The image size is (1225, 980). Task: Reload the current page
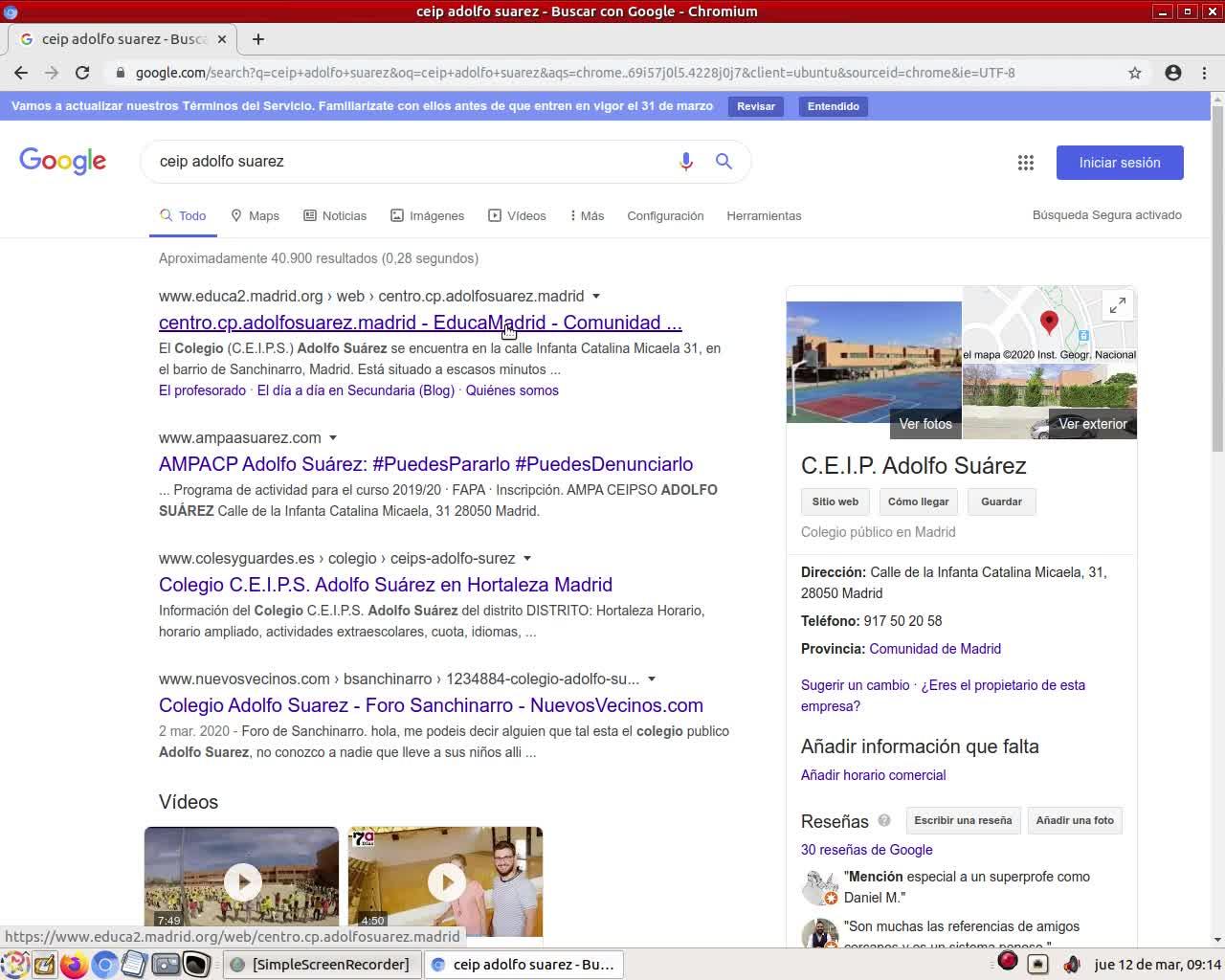pos(82,73)
